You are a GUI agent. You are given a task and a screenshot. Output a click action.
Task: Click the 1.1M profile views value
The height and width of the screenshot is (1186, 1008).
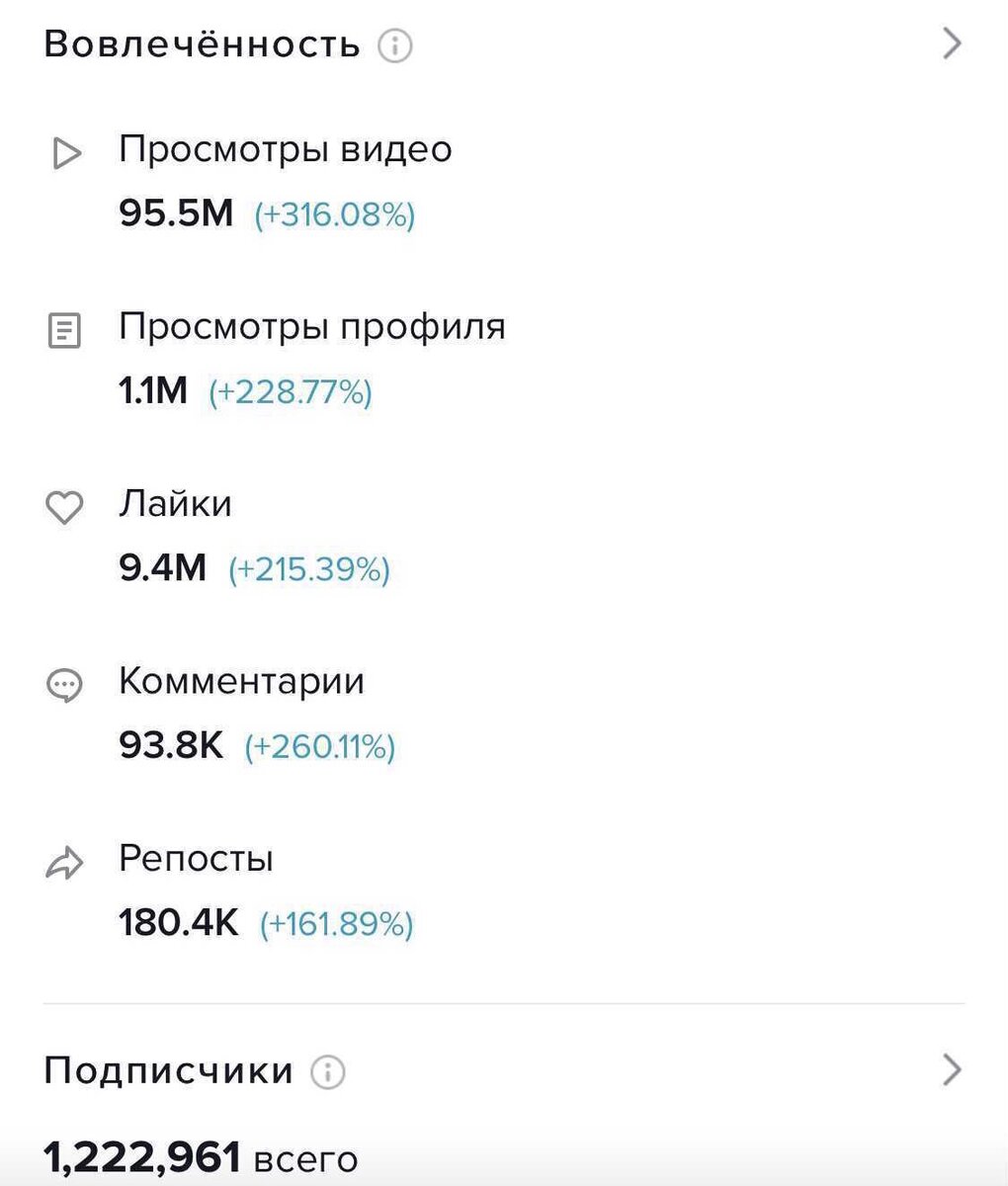coord(153,390)
